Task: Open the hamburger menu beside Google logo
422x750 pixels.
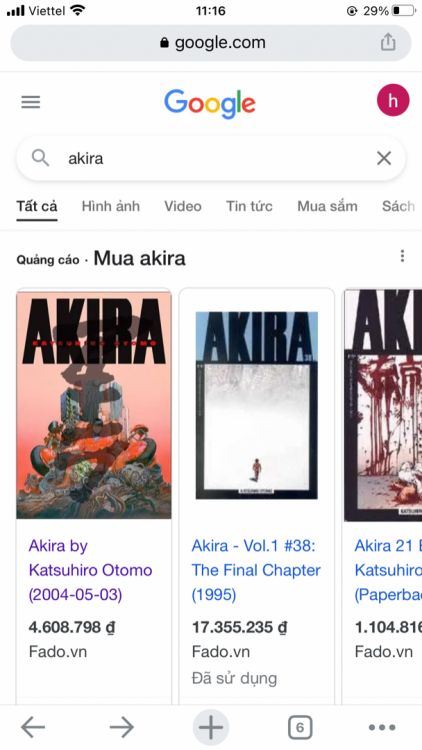Action: (31, 101)
